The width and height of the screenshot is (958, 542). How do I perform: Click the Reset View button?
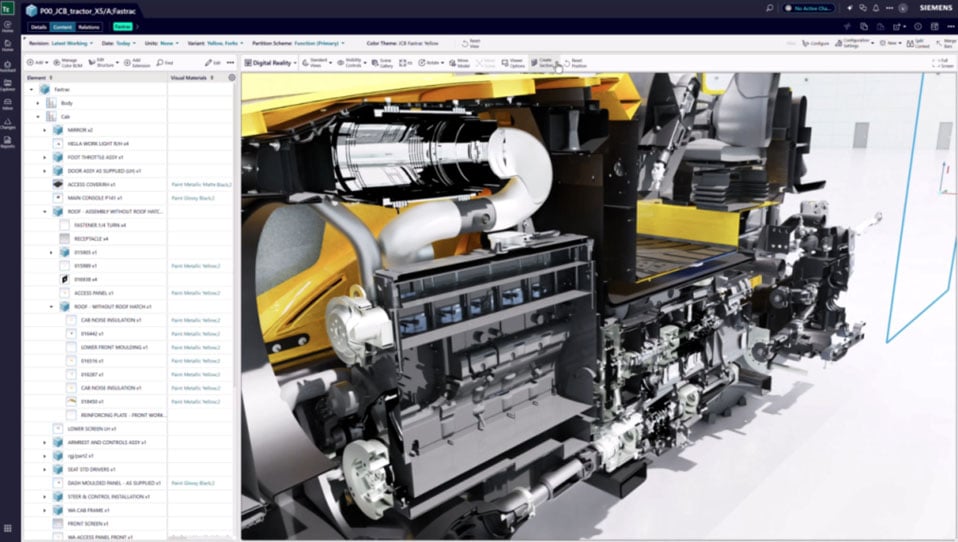(x=470, y=43)
